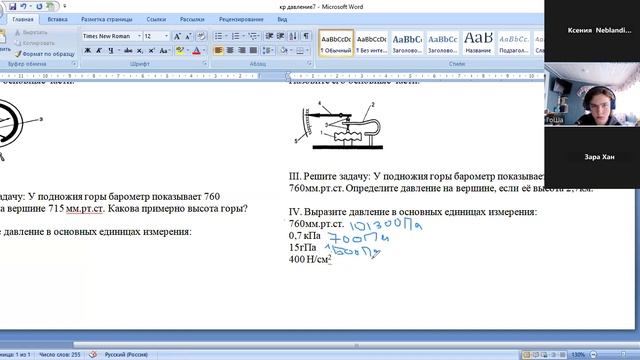This screenshot has width=640, height=360.
Task: Click the Save icon in quick access toolbar
Action: (13, 7)
